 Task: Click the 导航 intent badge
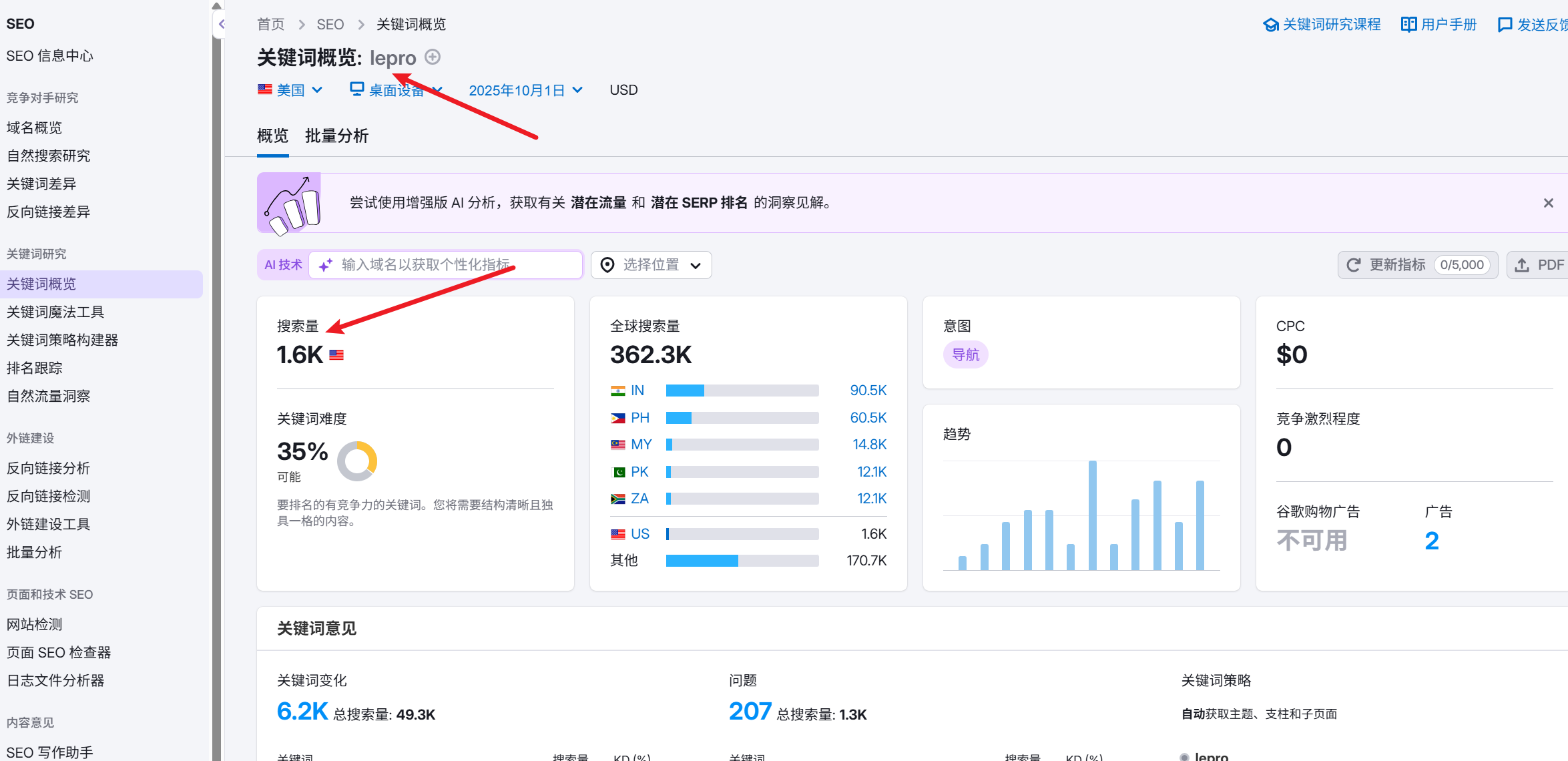tap(965, 354)
